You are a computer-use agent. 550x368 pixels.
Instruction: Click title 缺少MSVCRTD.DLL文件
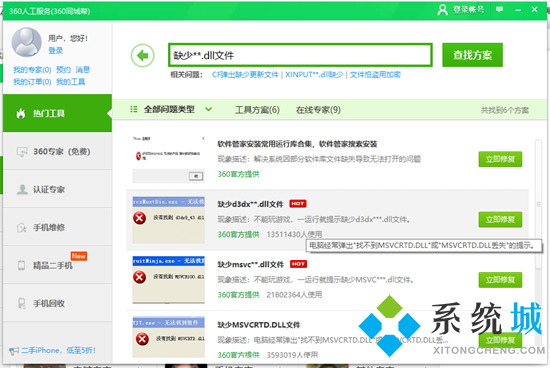click(x=259, y=325)
